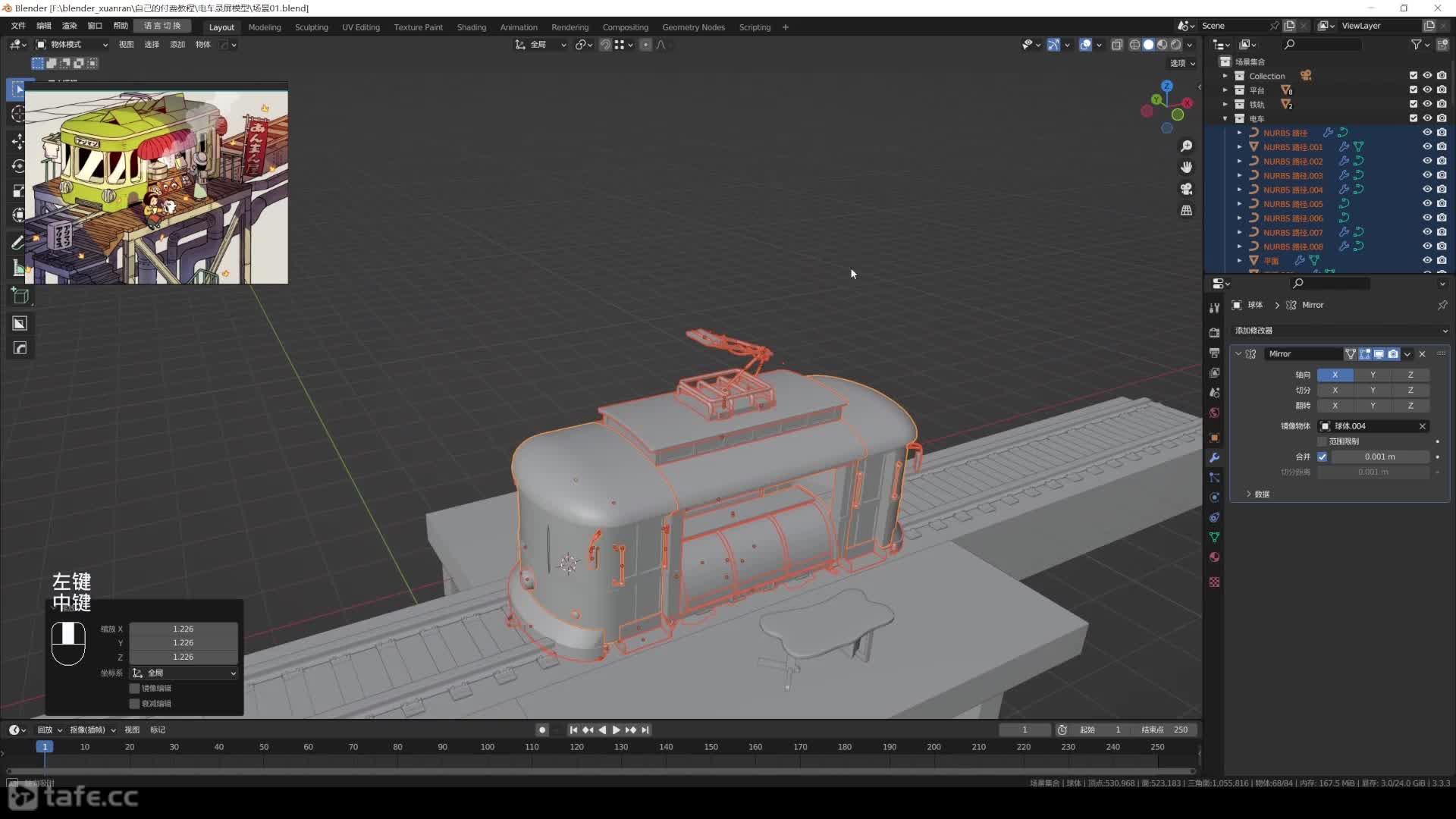Screen dimensions: 1456x819
Task: Toggle Mirror modifier render camera display
Action: [1393, 354]
